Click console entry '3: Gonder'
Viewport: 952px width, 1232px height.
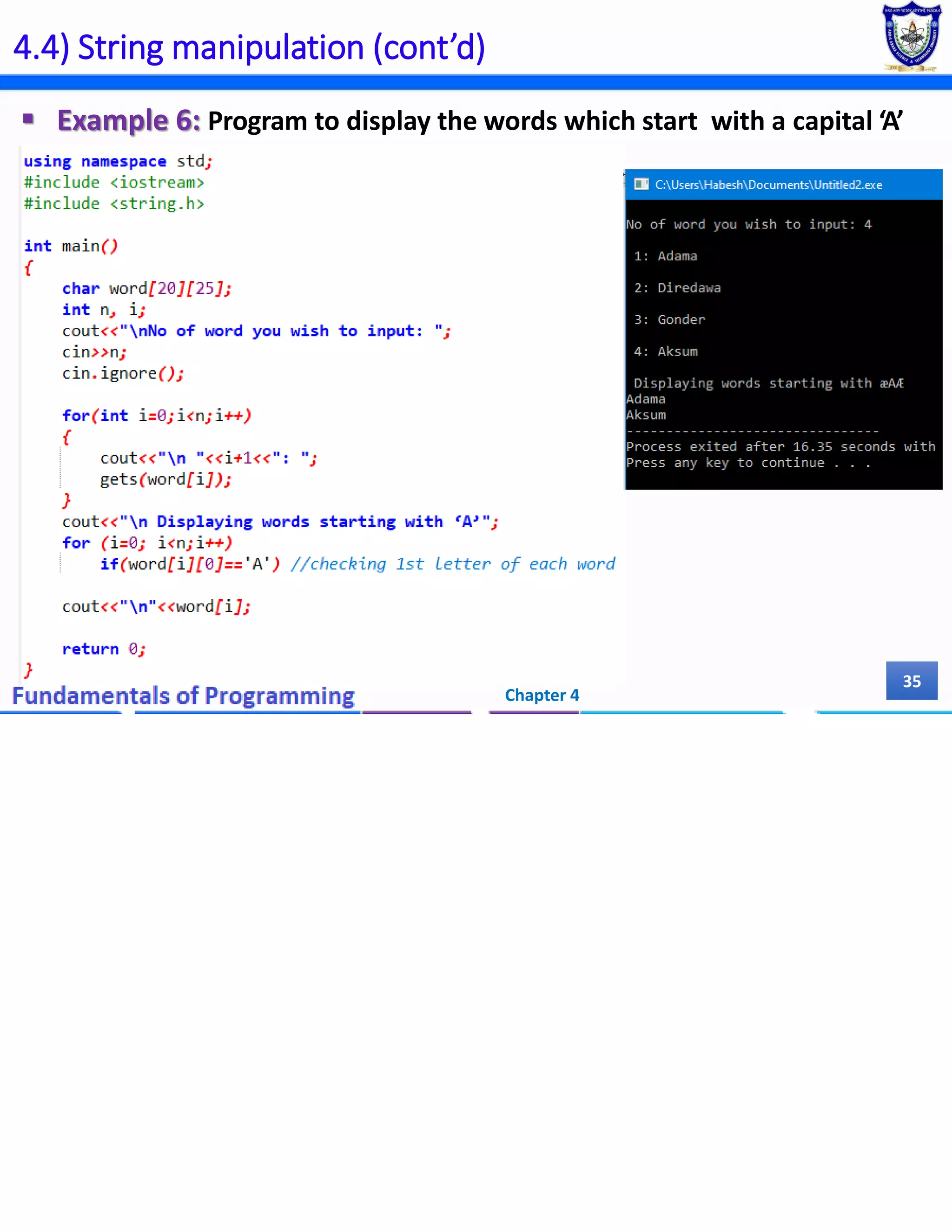click(x=669, y=320)
